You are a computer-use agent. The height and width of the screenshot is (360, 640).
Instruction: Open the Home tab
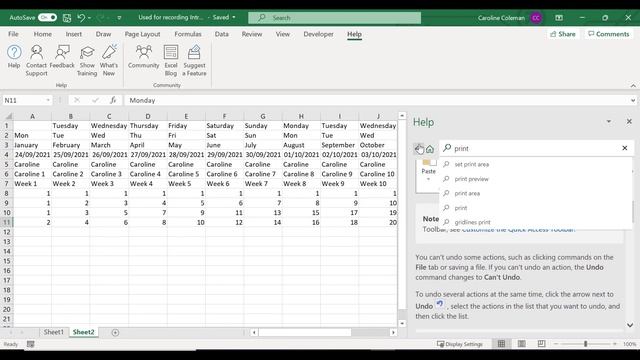[42, 34]
